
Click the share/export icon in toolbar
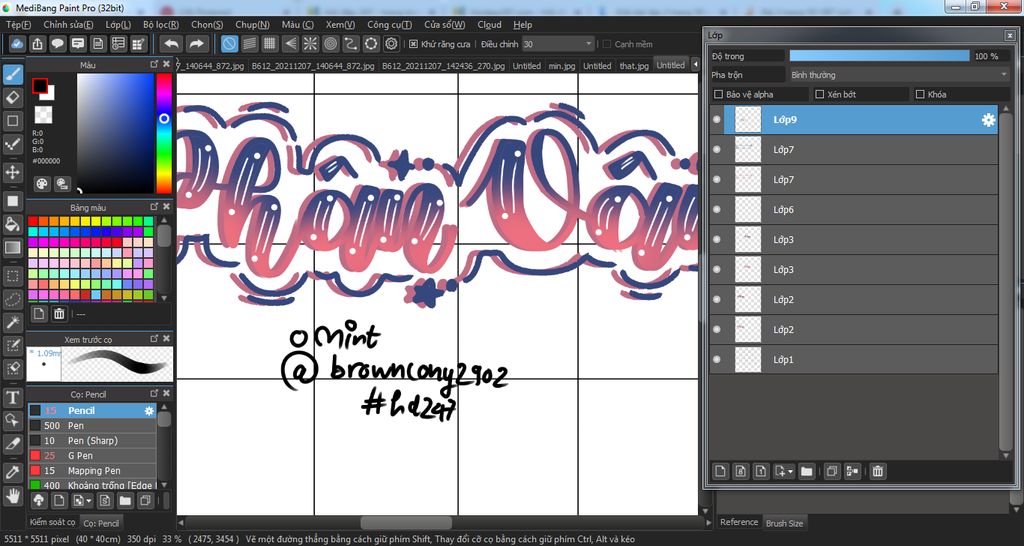(37, 44)
